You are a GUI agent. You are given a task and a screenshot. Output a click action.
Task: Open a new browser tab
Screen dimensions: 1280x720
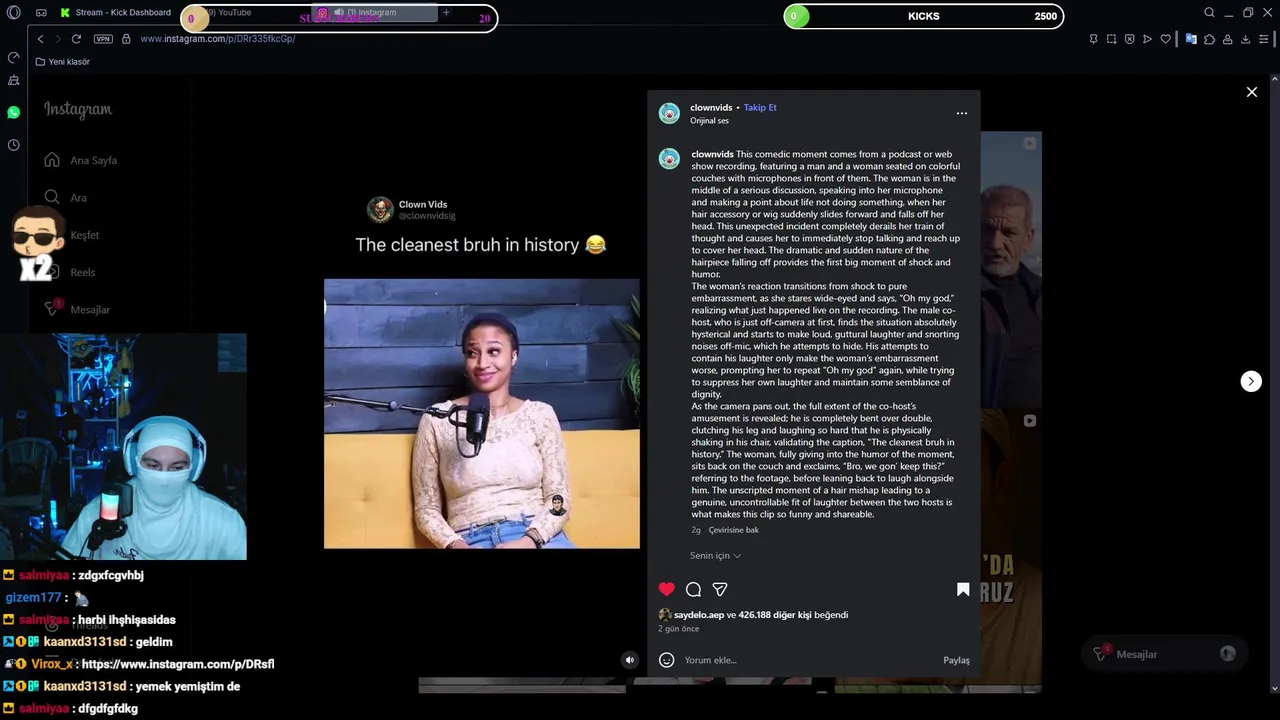point(446,13)
